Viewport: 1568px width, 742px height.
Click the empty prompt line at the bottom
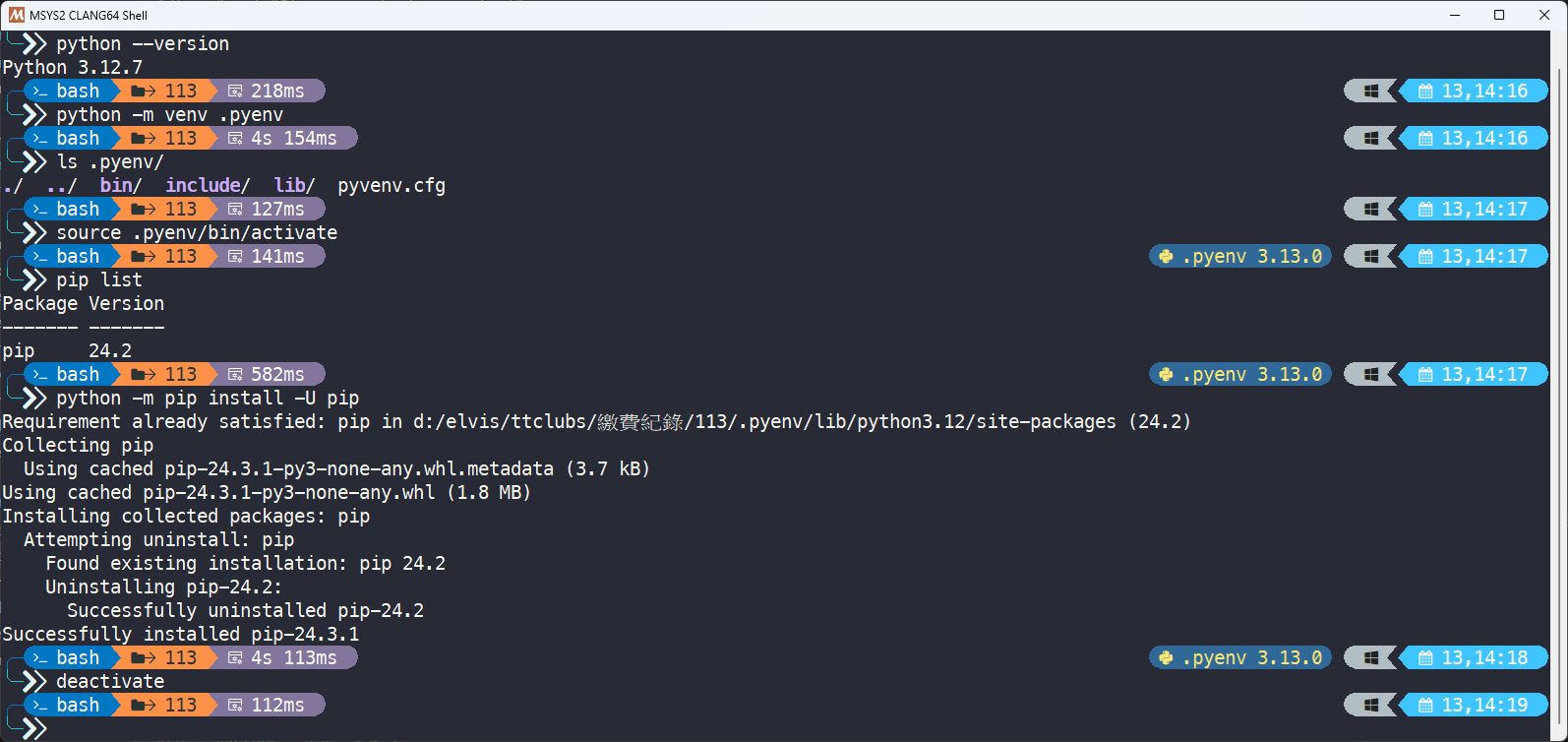[295, 728]
